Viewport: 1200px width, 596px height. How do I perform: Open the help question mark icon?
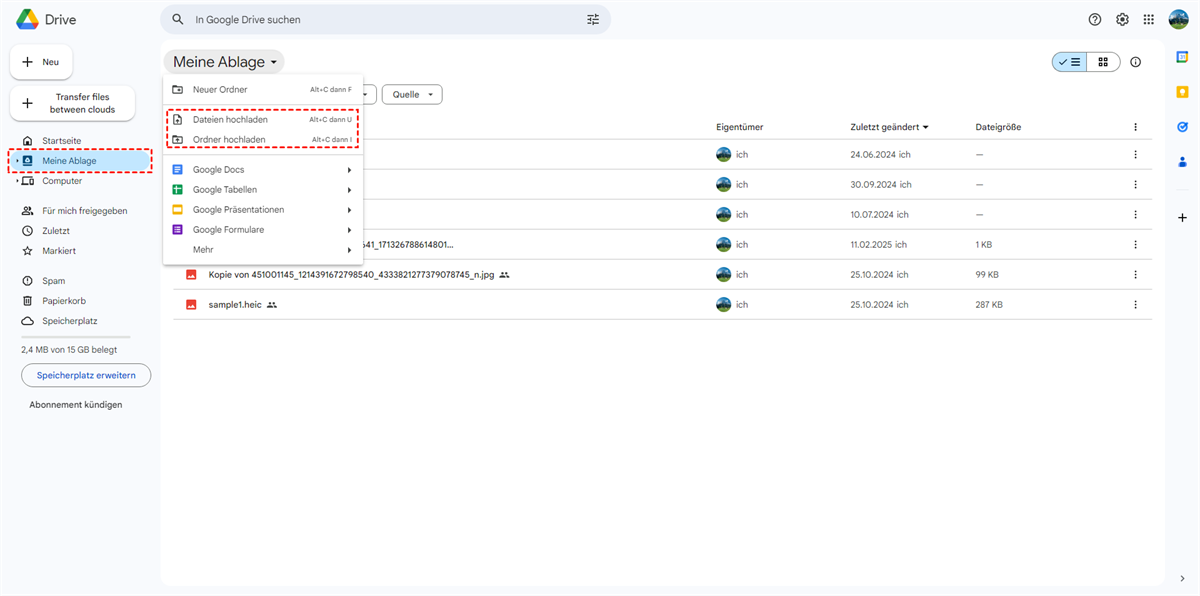[x=1095, y=19]
